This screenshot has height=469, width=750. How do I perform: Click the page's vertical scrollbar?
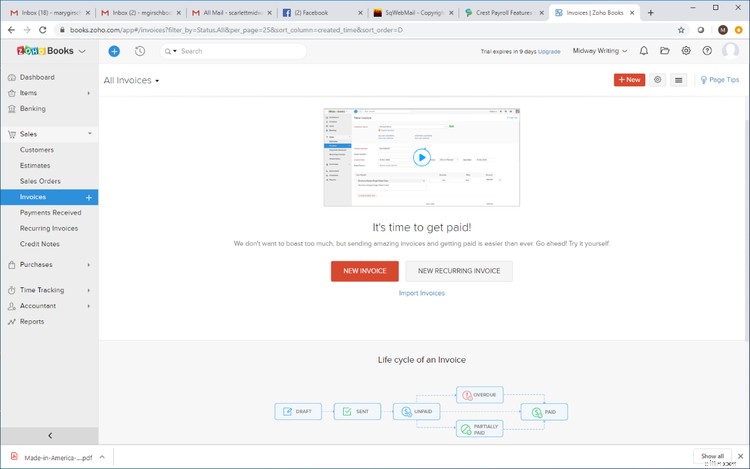click(747, 229)
